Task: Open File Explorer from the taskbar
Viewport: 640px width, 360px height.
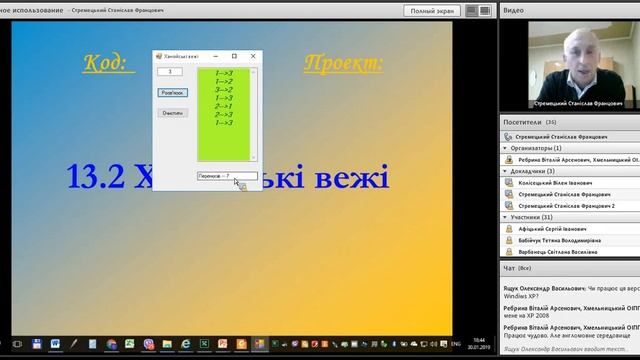Action: [x=167, y=344]
